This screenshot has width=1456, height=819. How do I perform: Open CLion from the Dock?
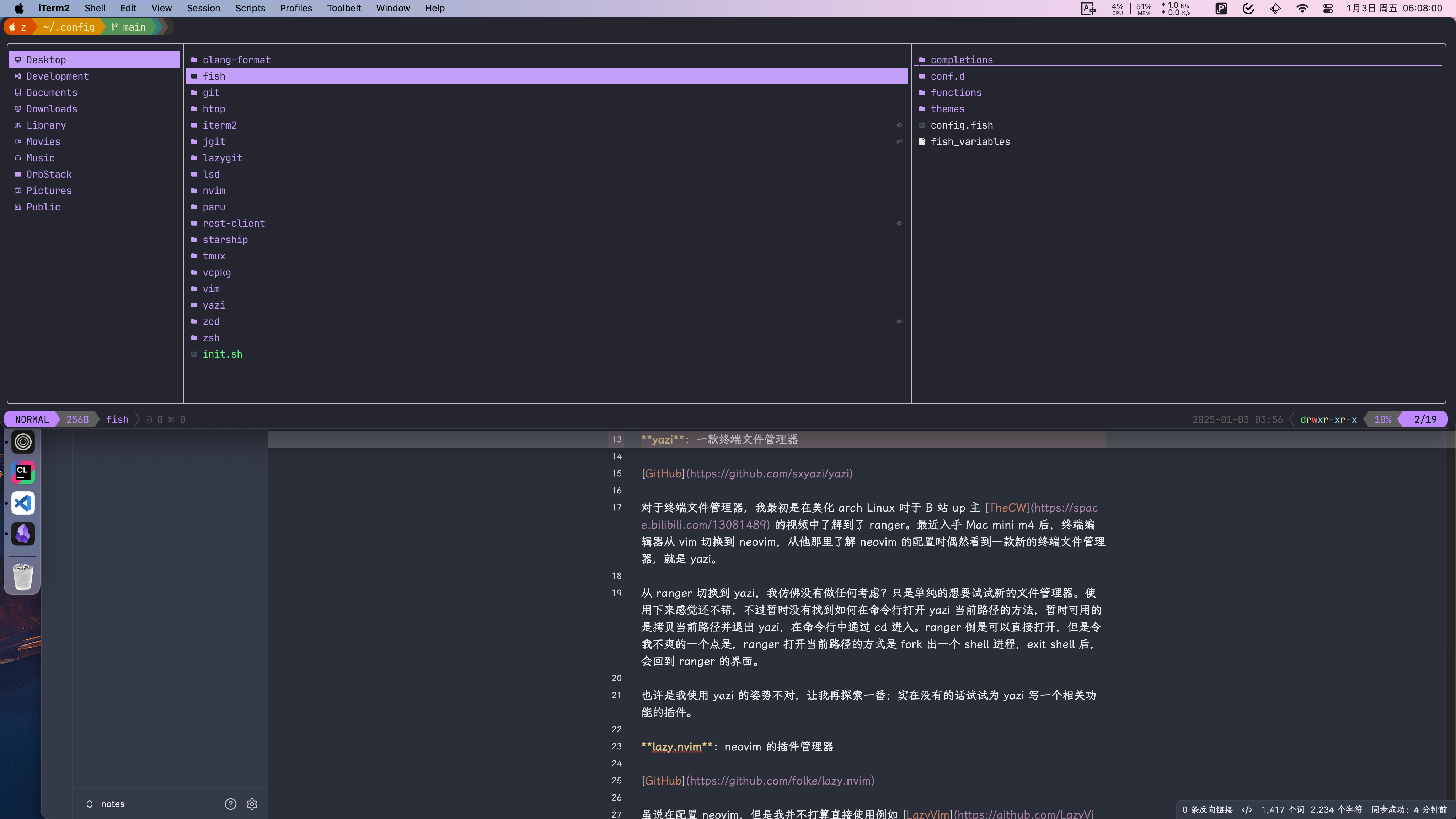tap(23, 472)
